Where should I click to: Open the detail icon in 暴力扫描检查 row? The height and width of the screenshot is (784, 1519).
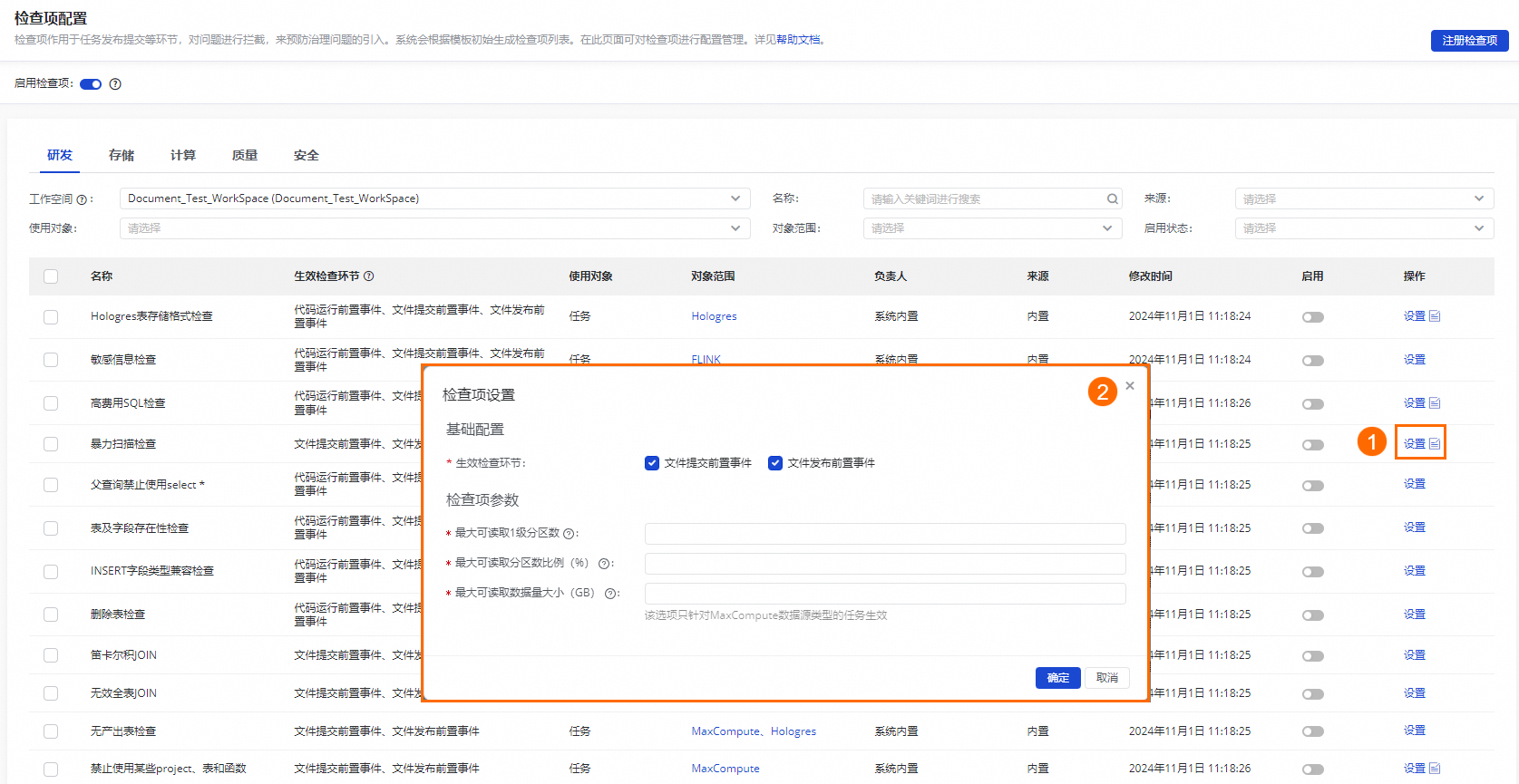pos(1435,444)
